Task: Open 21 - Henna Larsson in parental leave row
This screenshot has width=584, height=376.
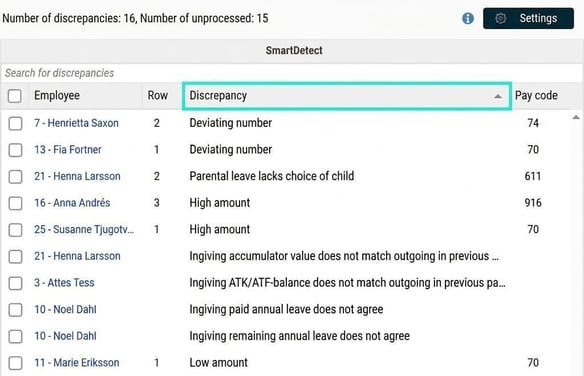Action: pos(77,176)
